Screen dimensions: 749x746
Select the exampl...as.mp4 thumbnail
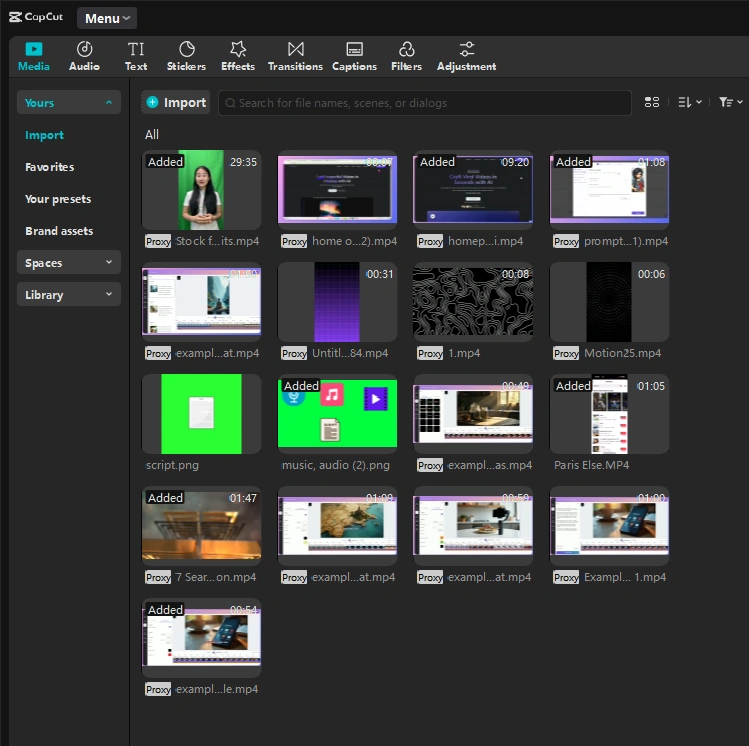pyautogui.click(x=473, y=414)
